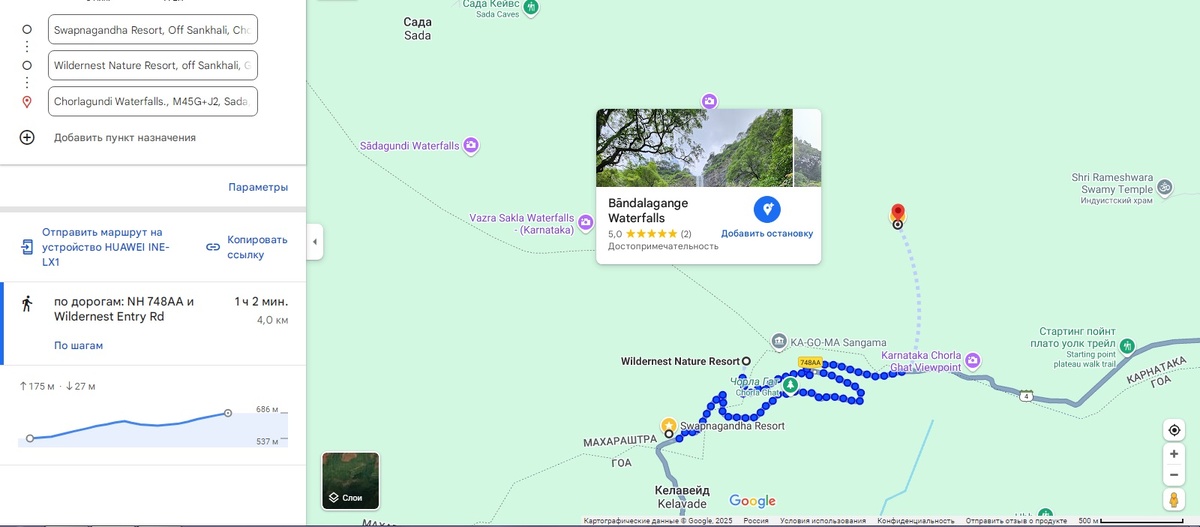Screen dimensions: 1200x527
Task: Open the 'Слои' layers thumbnail
Action: pos(351,481)
